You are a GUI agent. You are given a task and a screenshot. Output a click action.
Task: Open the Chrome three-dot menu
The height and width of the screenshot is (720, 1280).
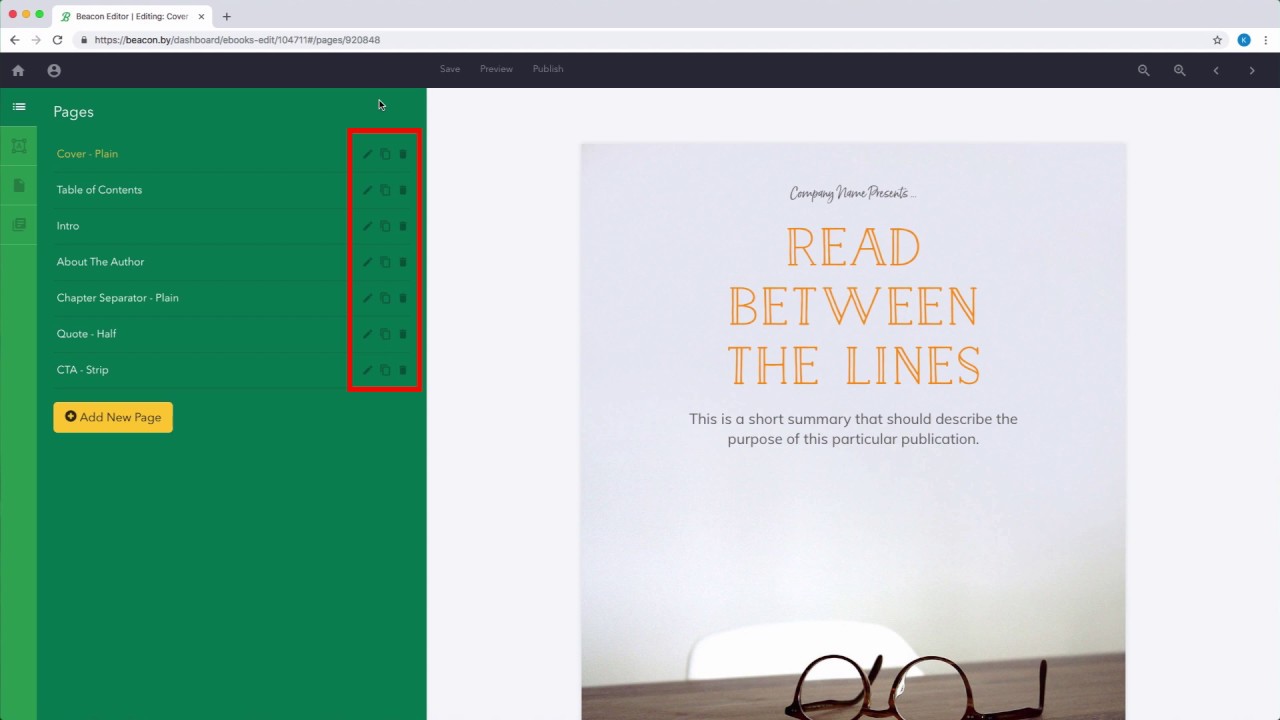[x=1266, y=40]
